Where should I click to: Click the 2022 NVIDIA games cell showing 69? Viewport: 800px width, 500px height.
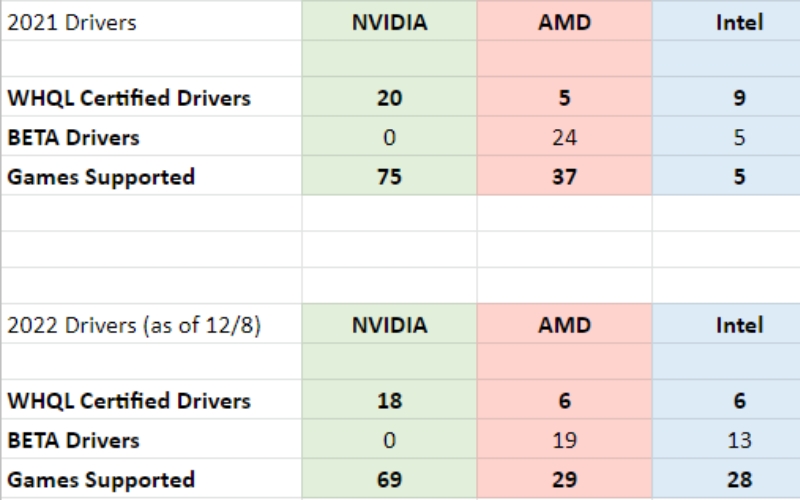pyautogui.click(x=389, y=480)
